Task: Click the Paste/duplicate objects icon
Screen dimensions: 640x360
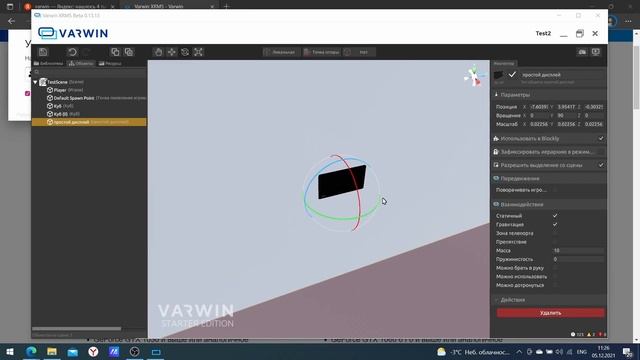Action: pos(129,52)
